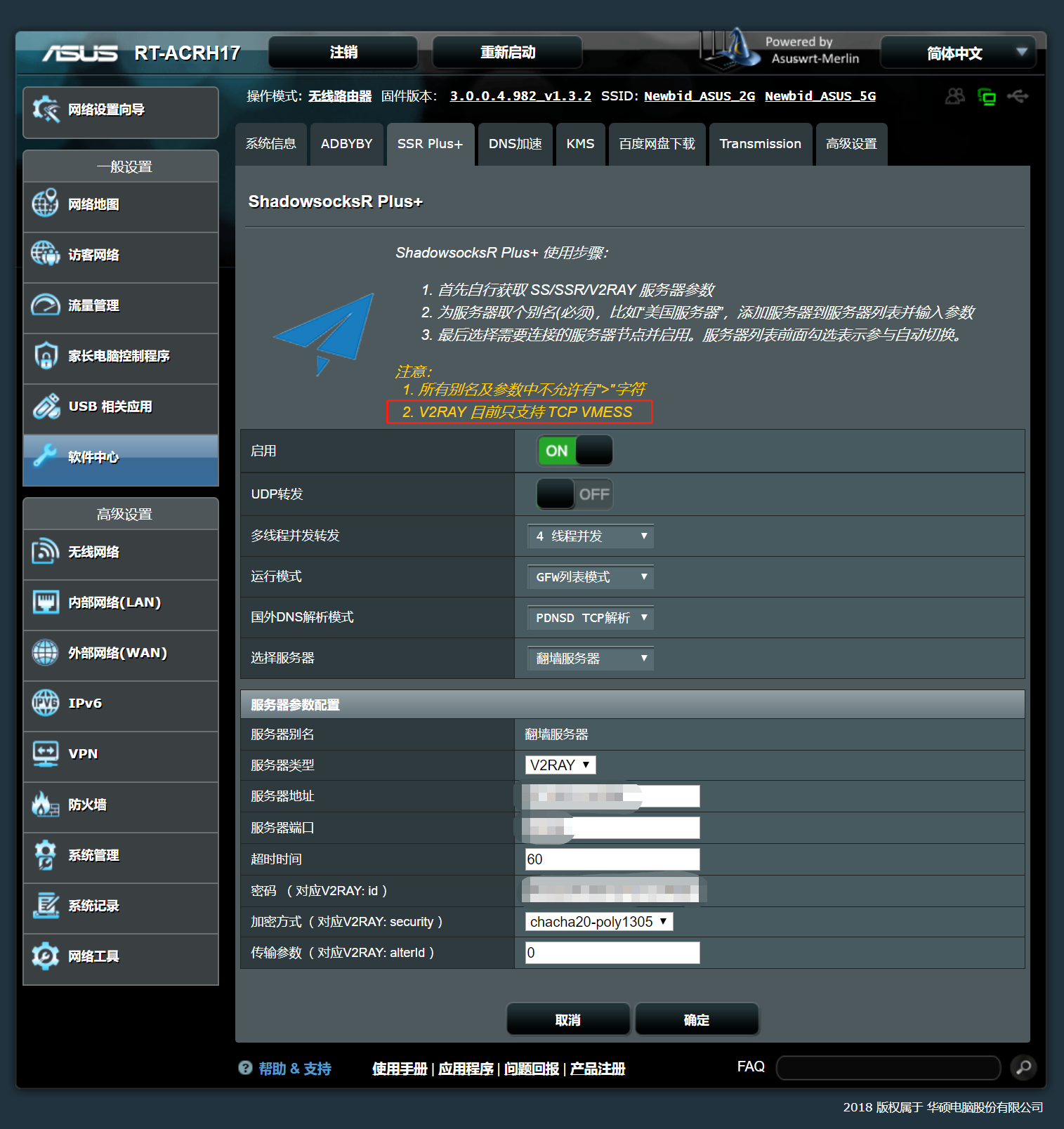The height and width of the screenshot is (1129, 1064).
Task: Click the IPv6 icon
Action: pos(46,703)
